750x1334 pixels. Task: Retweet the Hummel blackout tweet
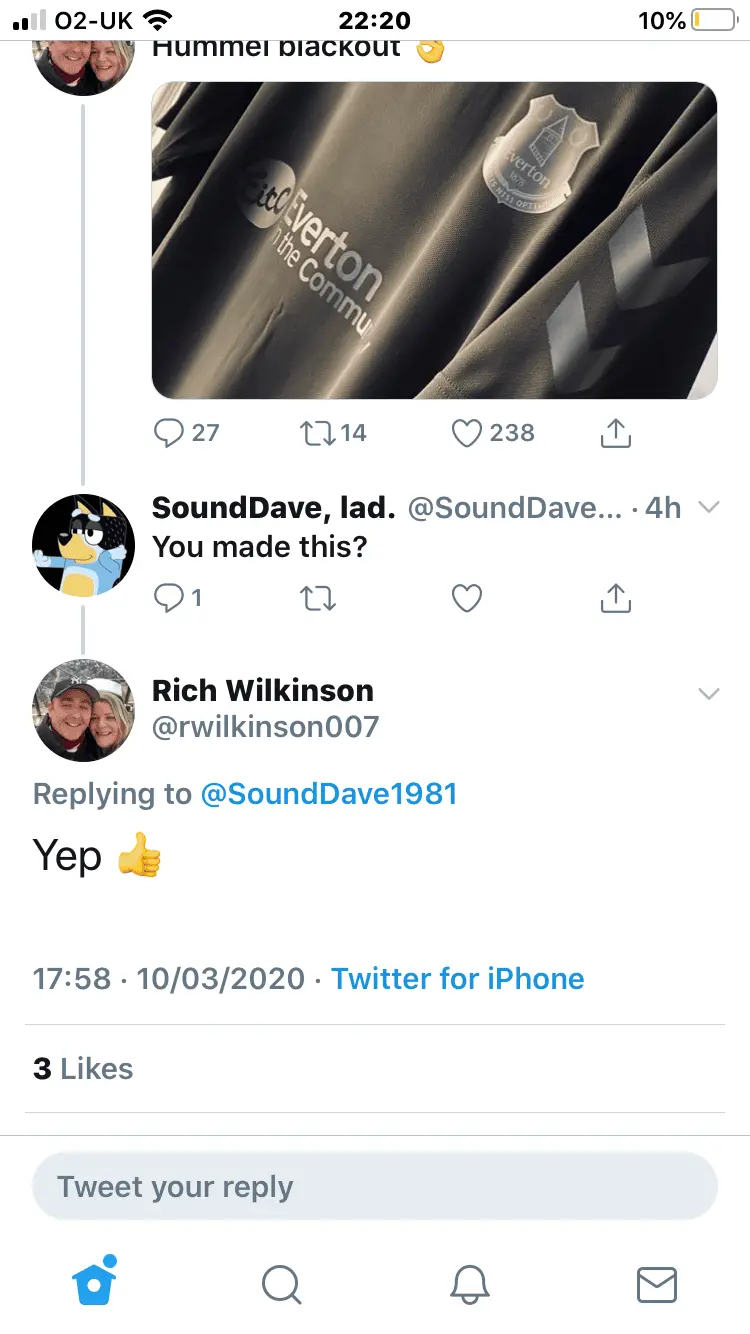point(317,433)
